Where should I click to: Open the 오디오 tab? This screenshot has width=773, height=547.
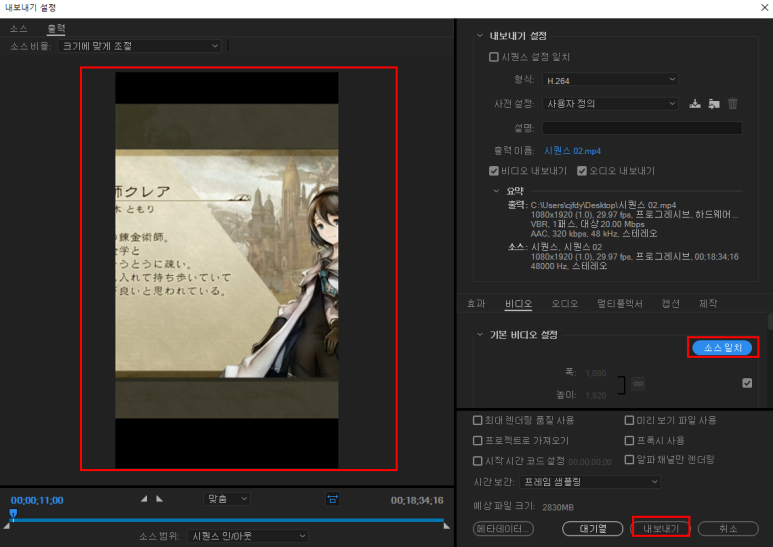[564, 304]
